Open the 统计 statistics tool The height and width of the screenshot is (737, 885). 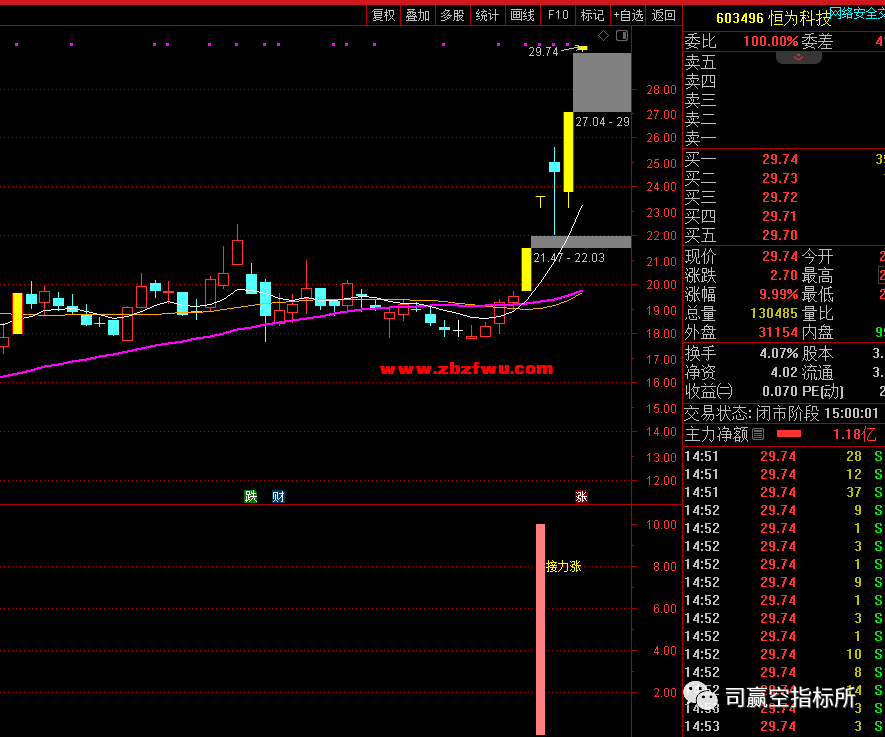click(x=487, y=15)
